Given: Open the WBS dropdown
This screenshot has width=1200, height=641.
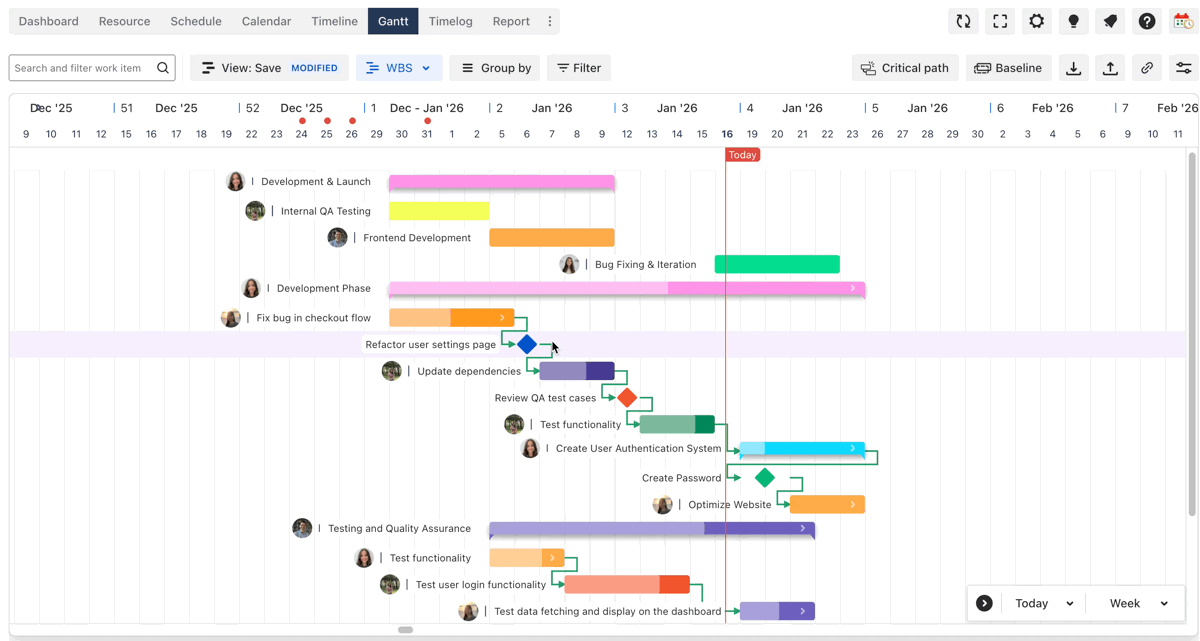Looking at the screenshot, I should [x=399, y=68].
